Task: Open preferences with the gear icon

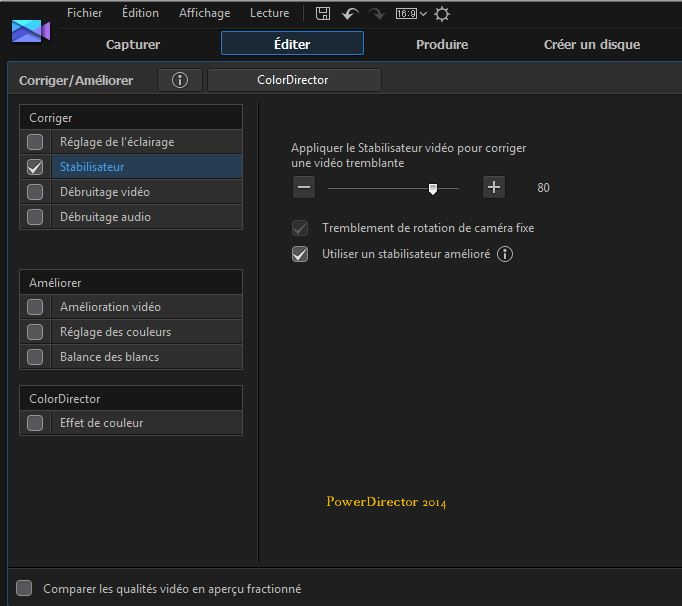Action: (x=442, y=14)
